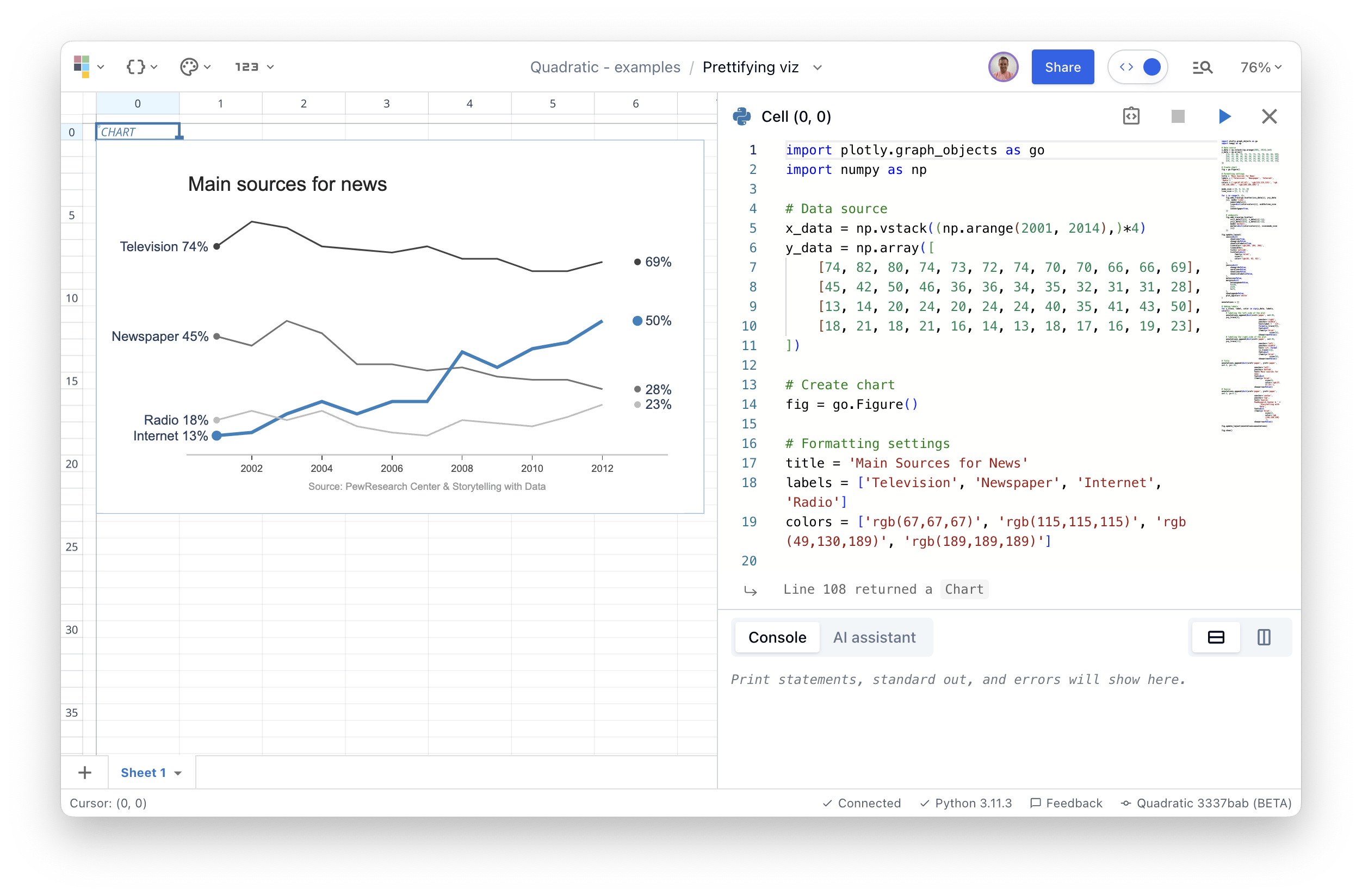Click the search/navigation icon in toolbar
Screen dimensions: 1362x896
point(1201,66)
